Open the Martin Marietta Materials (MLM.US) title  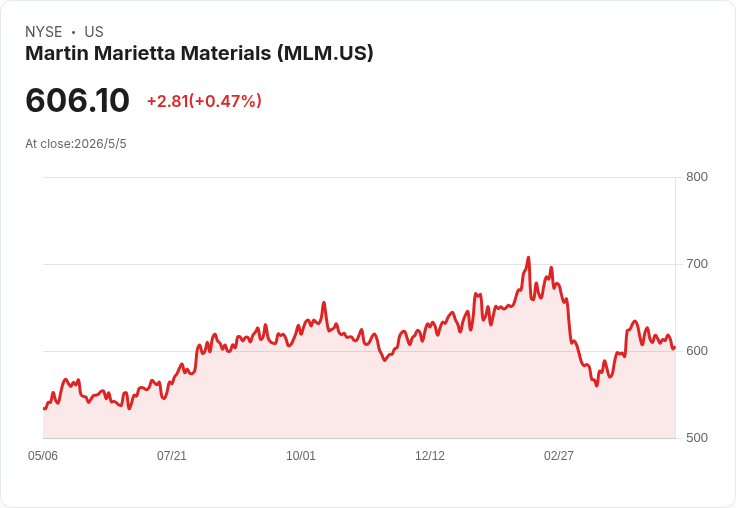pos(199,54)
